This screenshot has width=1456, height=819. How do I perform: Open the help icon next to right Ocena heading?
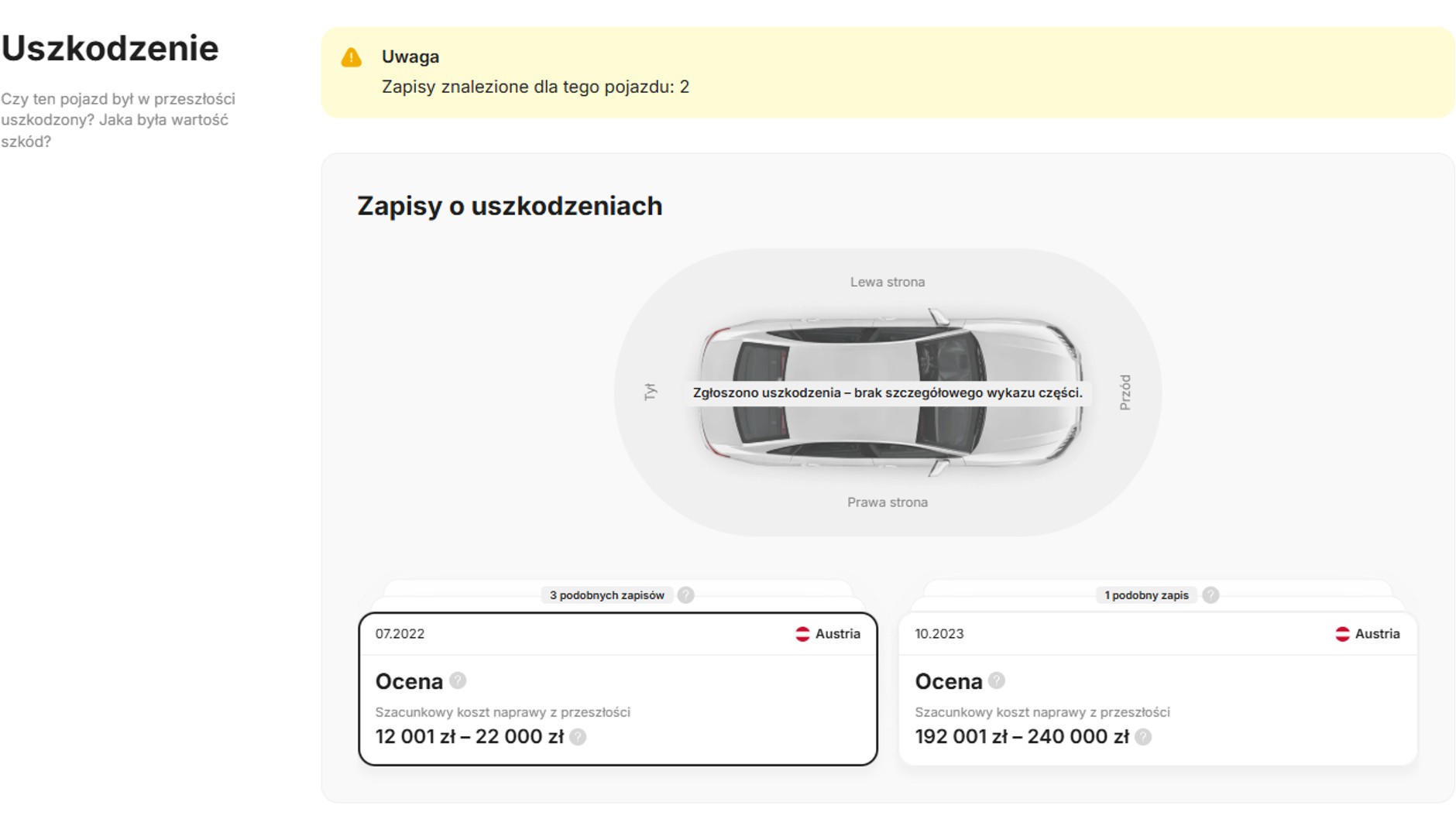996,681
